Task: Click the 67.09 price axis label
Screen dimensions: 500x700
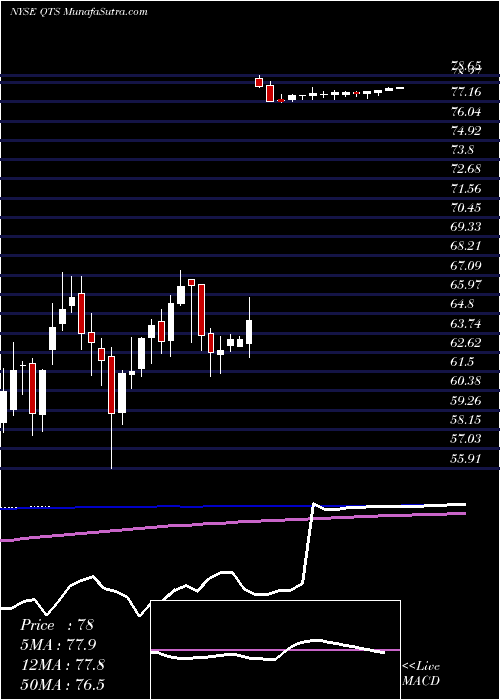Action: pos(466,266)
